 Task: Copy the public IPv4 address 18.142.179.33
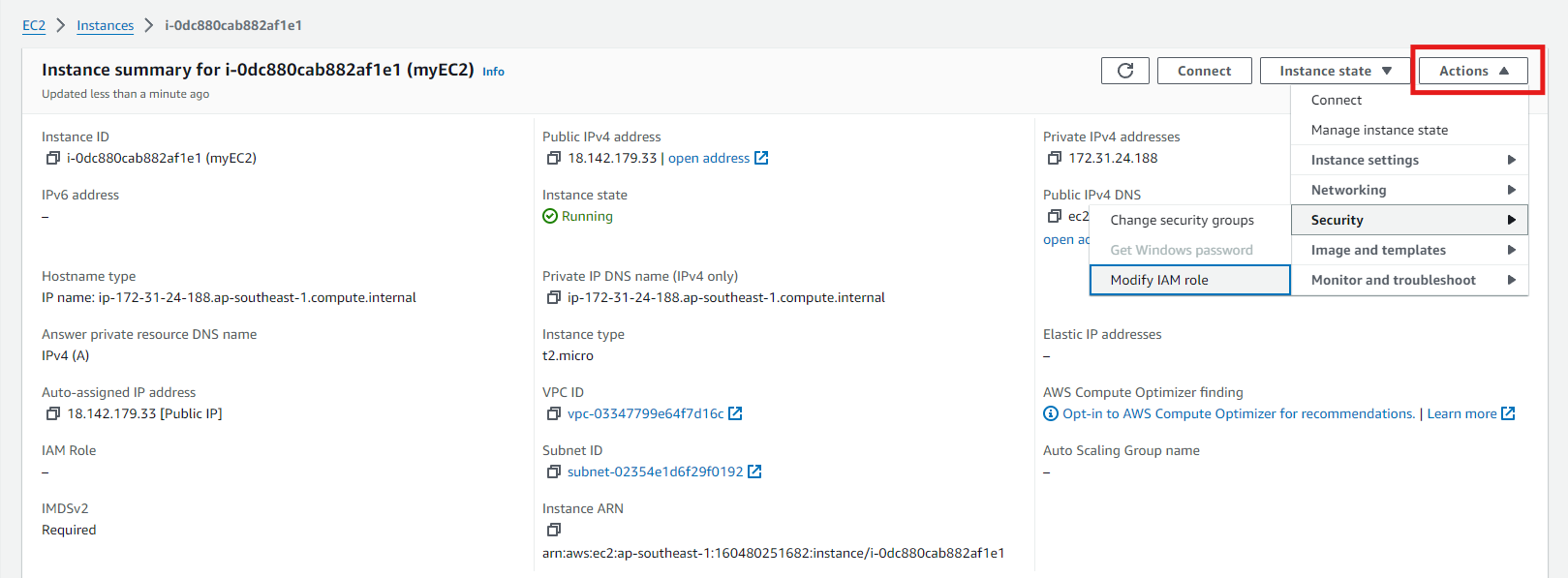(x=554, y=158)
